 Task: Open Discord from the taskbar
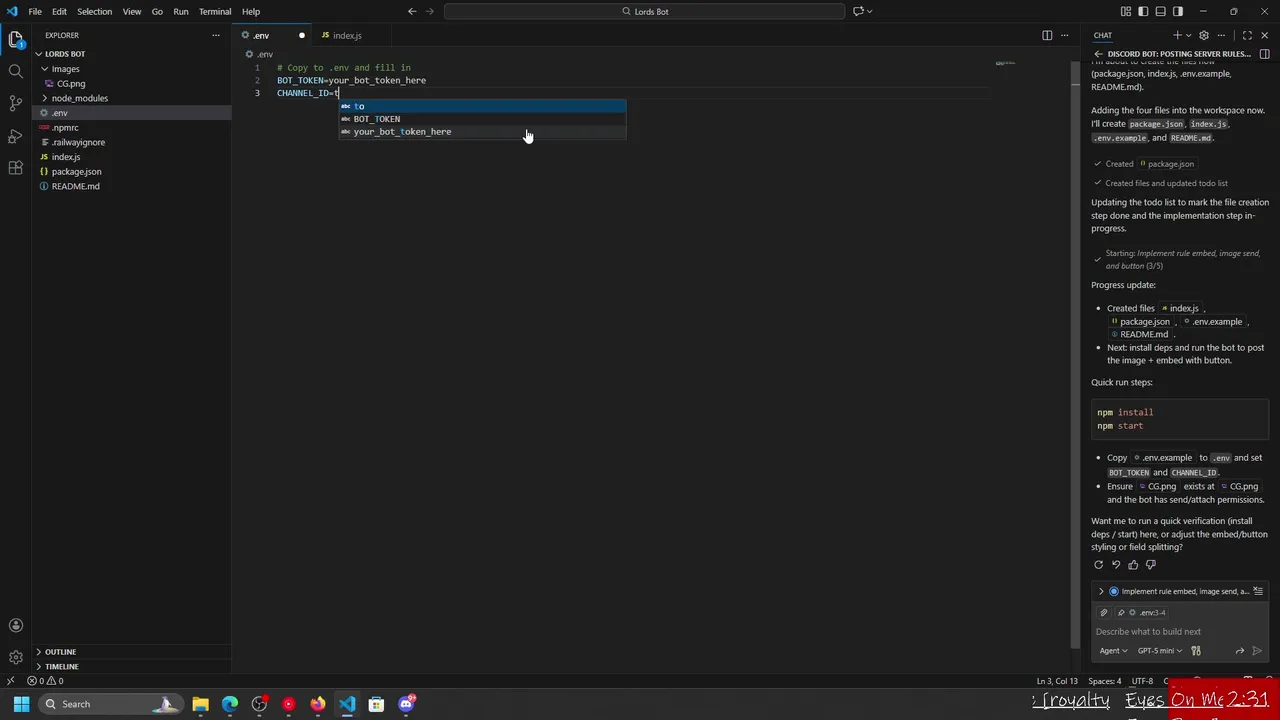(406, 704)
